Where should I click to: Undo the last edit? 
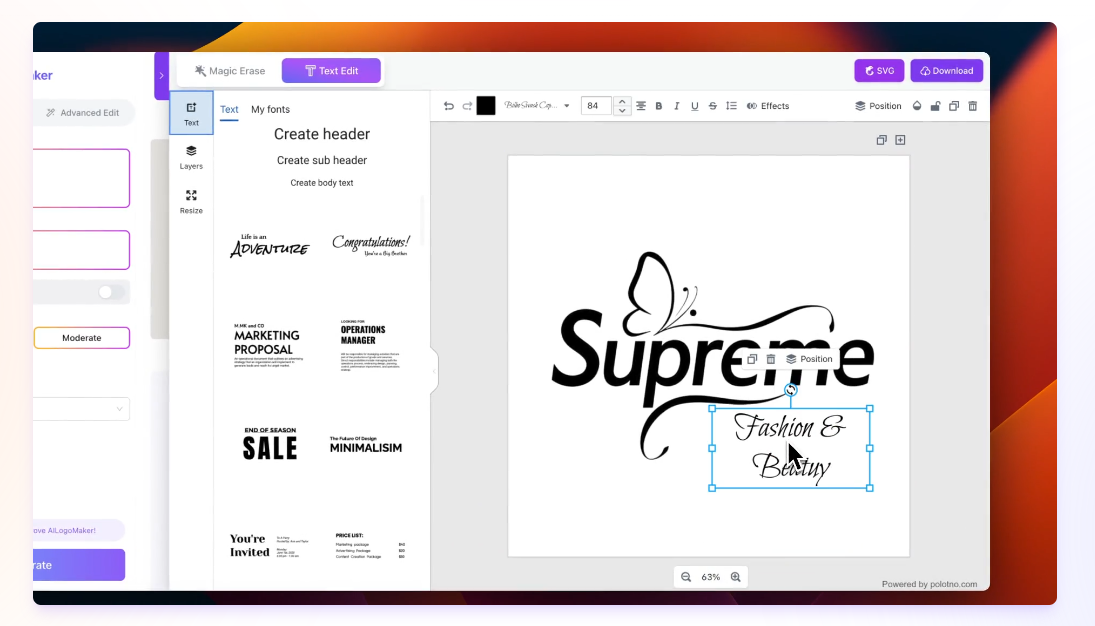(449, 106)
